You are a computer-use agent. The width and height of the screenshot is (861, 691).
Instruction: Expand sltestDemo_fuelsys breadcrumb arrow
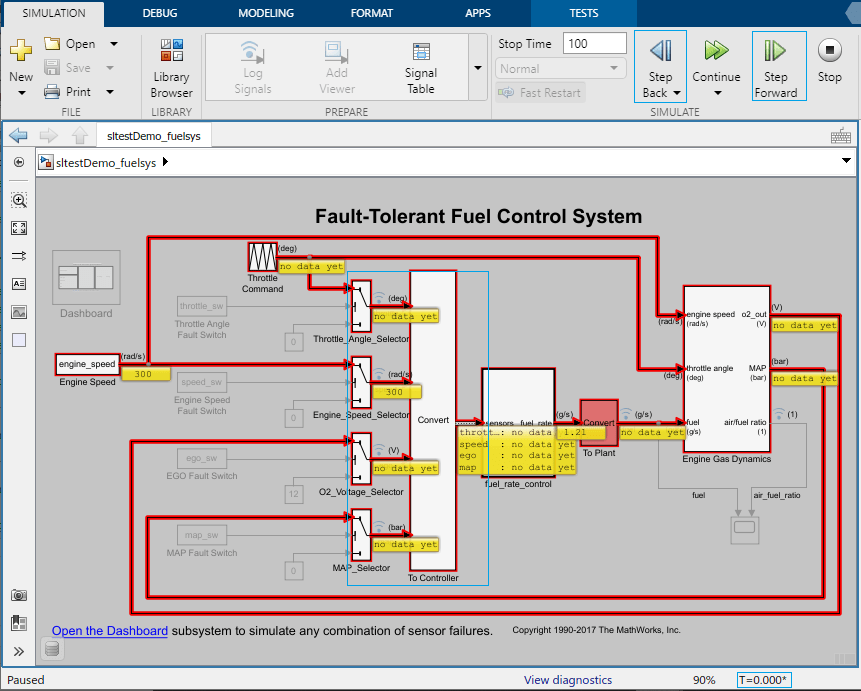(x=165, y=161)
